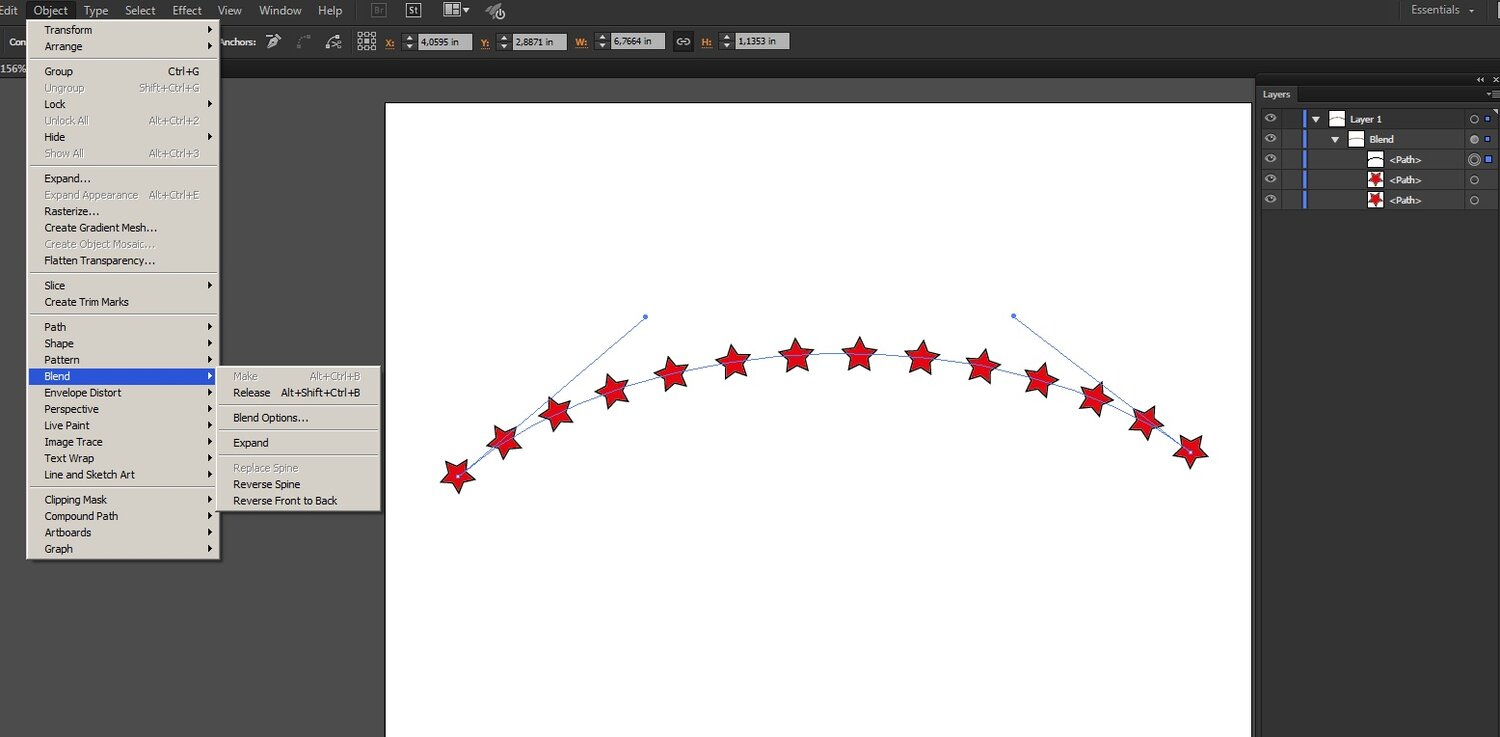The width and height of the screenshot is (1500, 737).
Task: Open the Transform submenu
Action: (123, 30)
